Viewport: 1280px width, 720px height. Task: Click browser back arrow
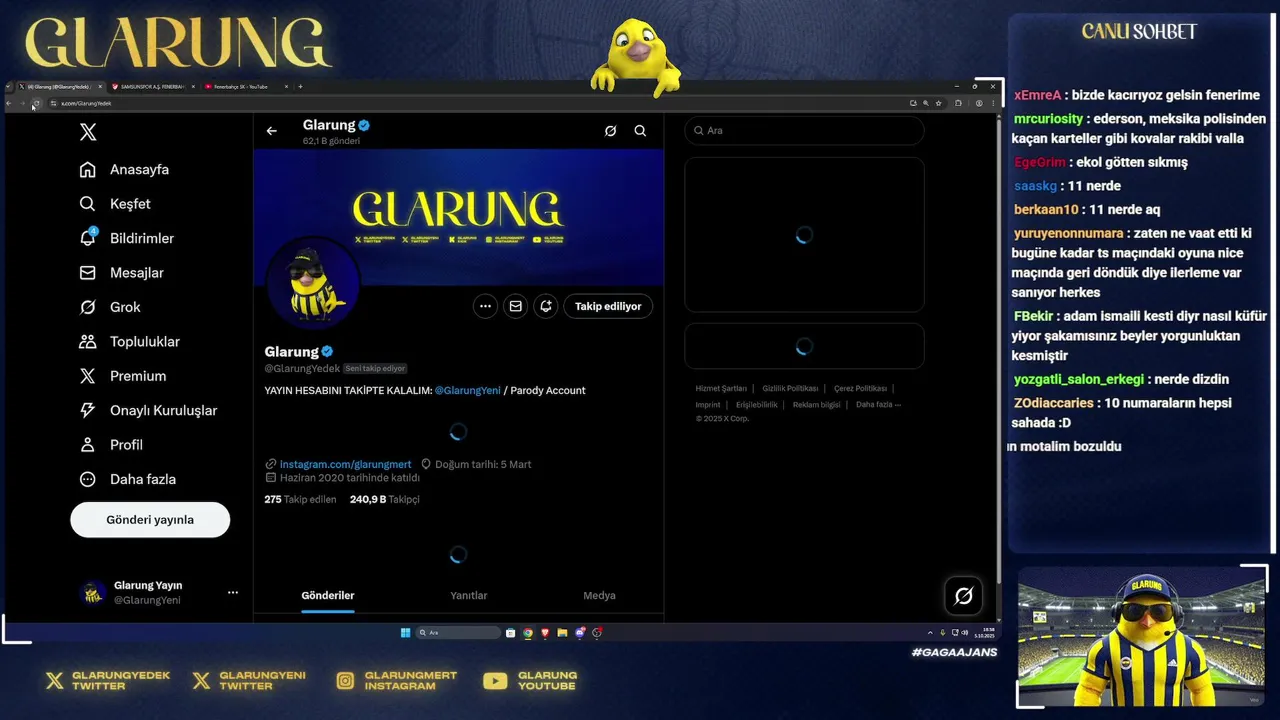(x=9, y=103)
